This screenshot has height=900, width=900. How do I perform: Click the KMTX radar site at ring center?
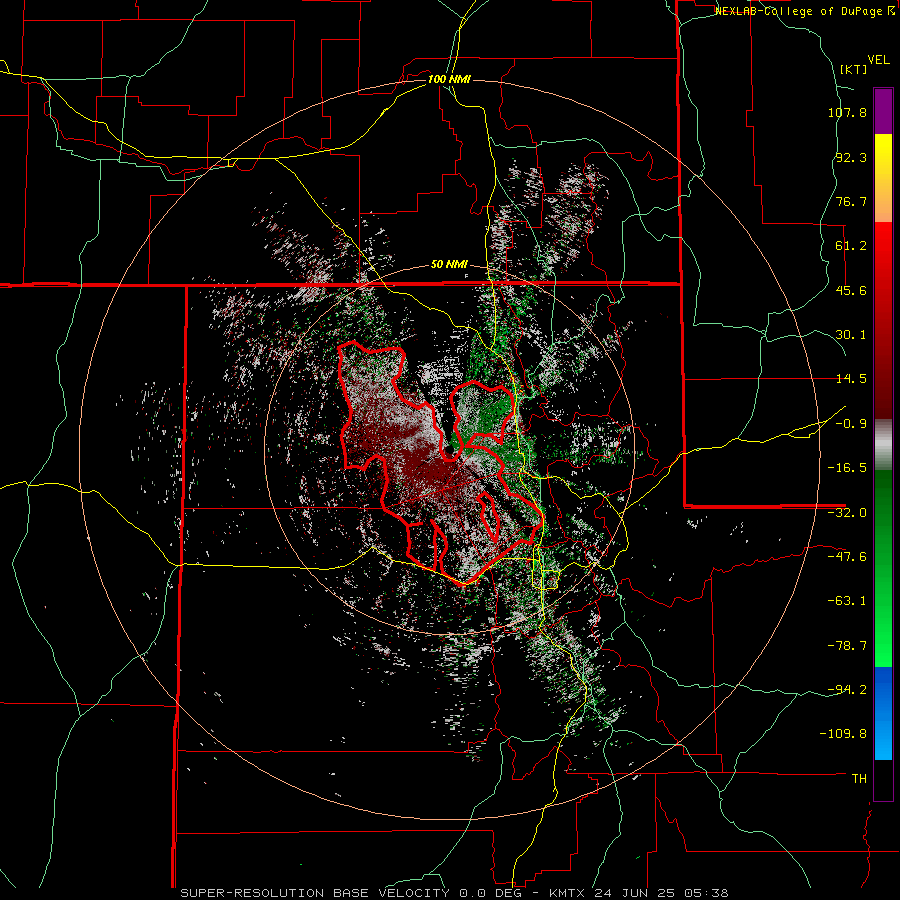pyautogui.click(x=450, y=451)
